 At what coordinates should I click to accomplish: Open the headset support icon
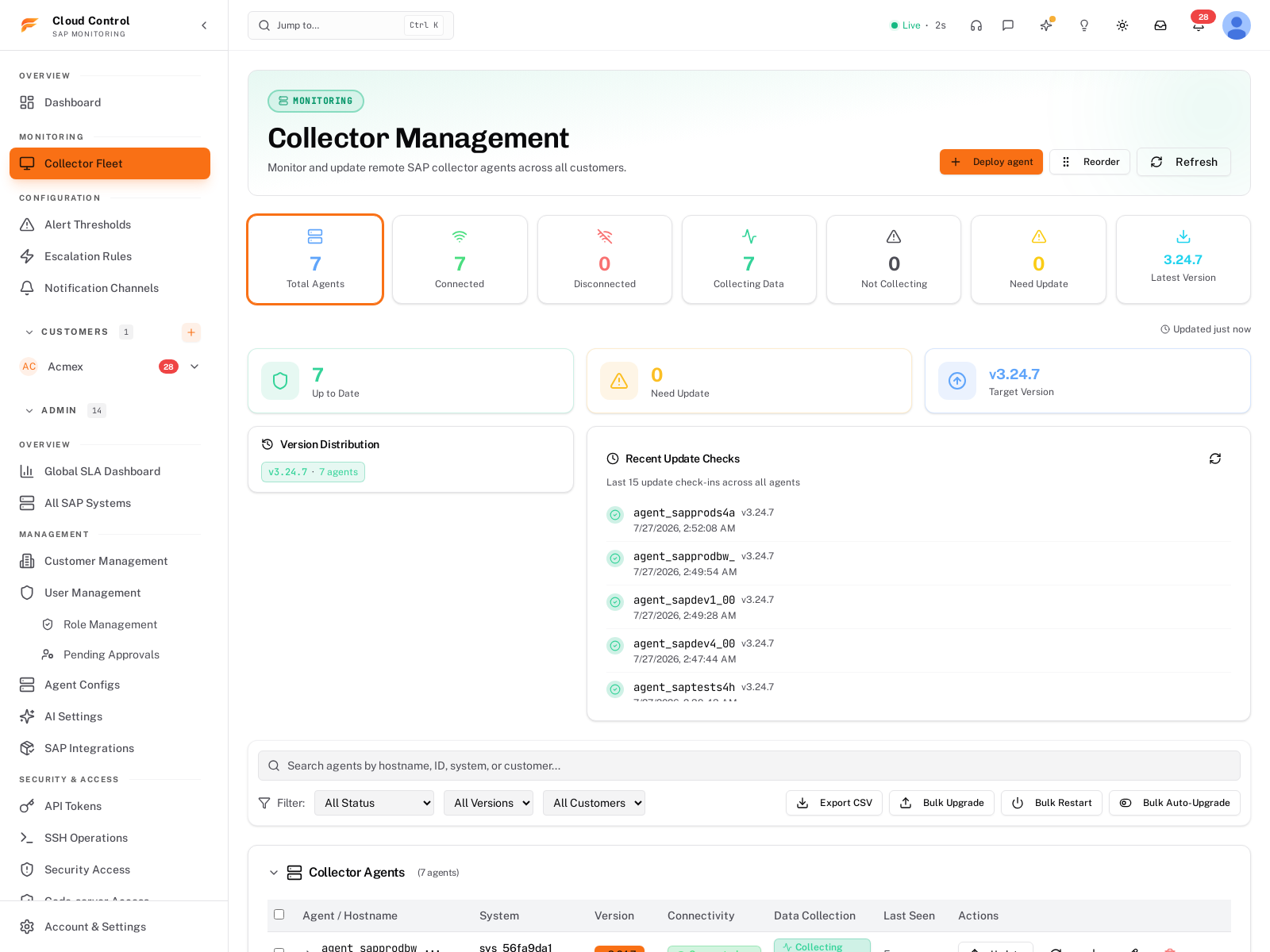(x=976, y=25)
